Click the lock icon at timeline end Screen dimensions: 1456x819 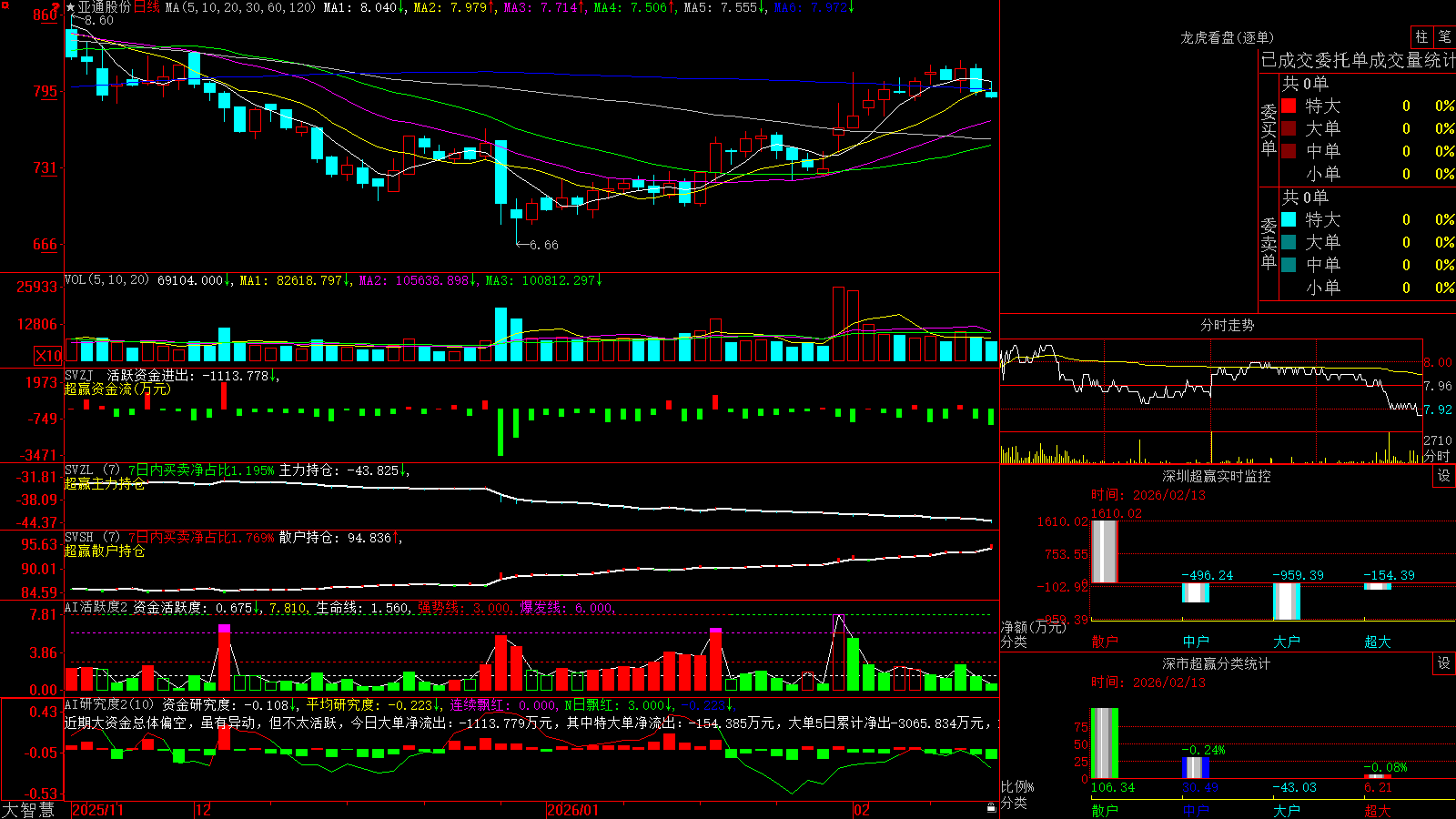[x=991, y=808]
